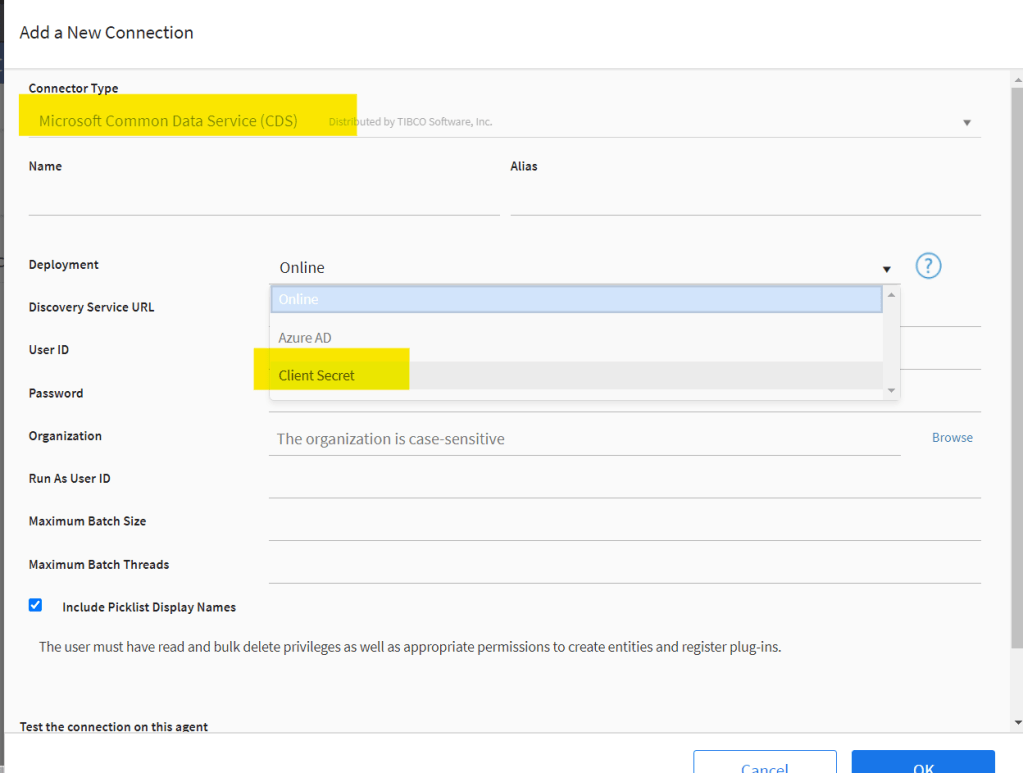Click the Run As User ID field
The height and width of the screenshot is (773, 1023).
click(624, 481)
